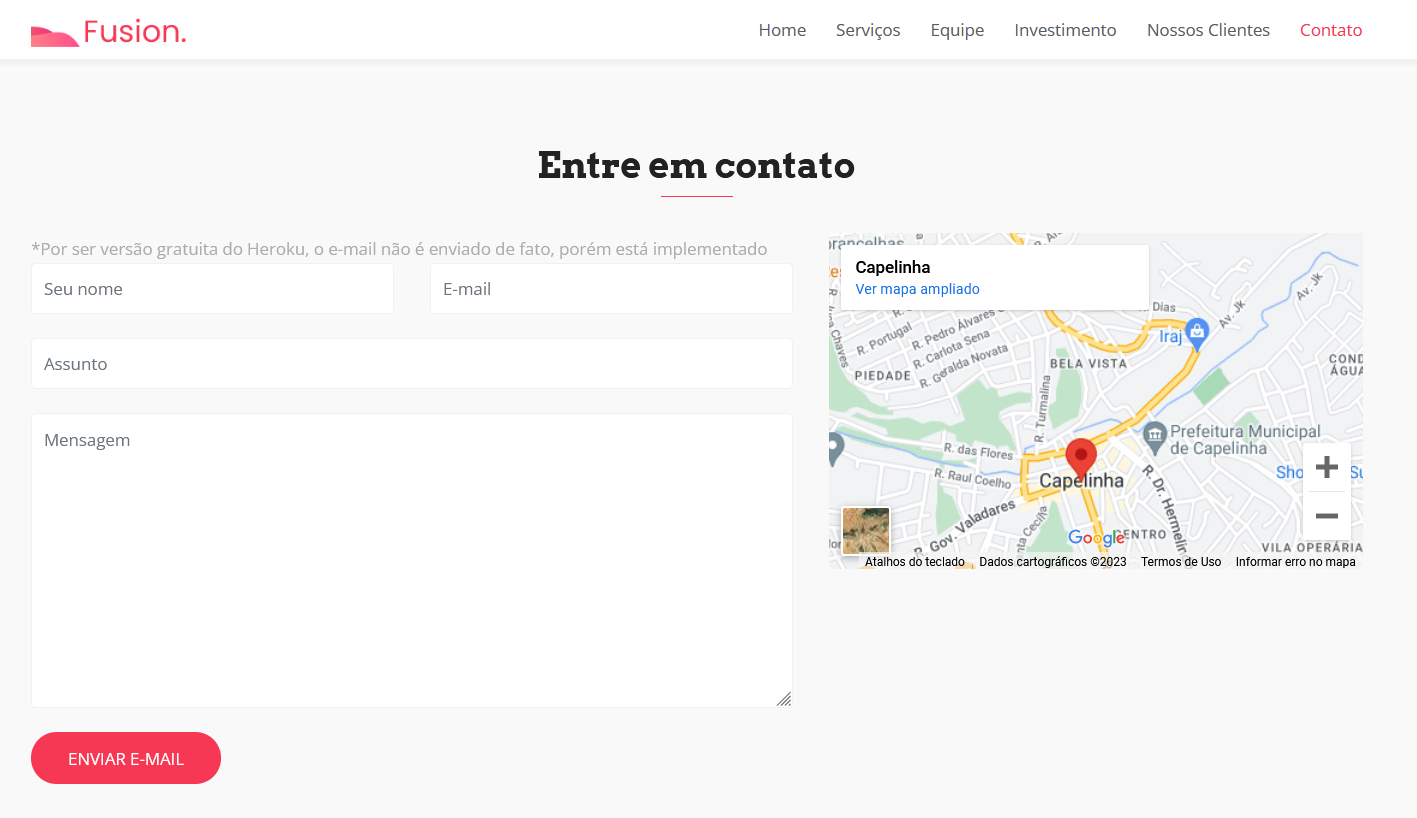
Task: Open the Ver mapa ampliado link
Action: [x=917, y=289]
